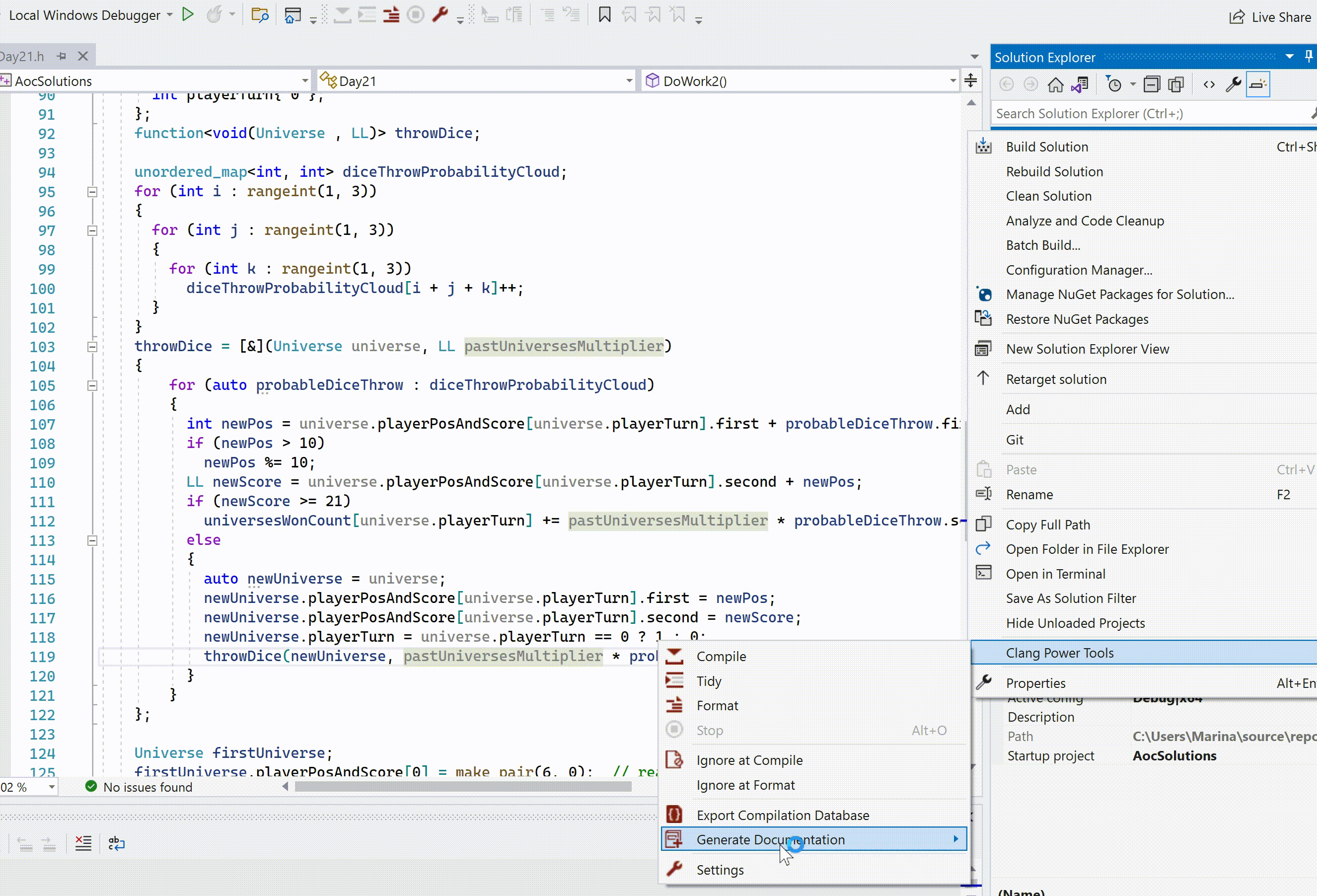Screen dimensions: 1317x896
Task: Click the No issues found status indicator
Action: point(139,787)
